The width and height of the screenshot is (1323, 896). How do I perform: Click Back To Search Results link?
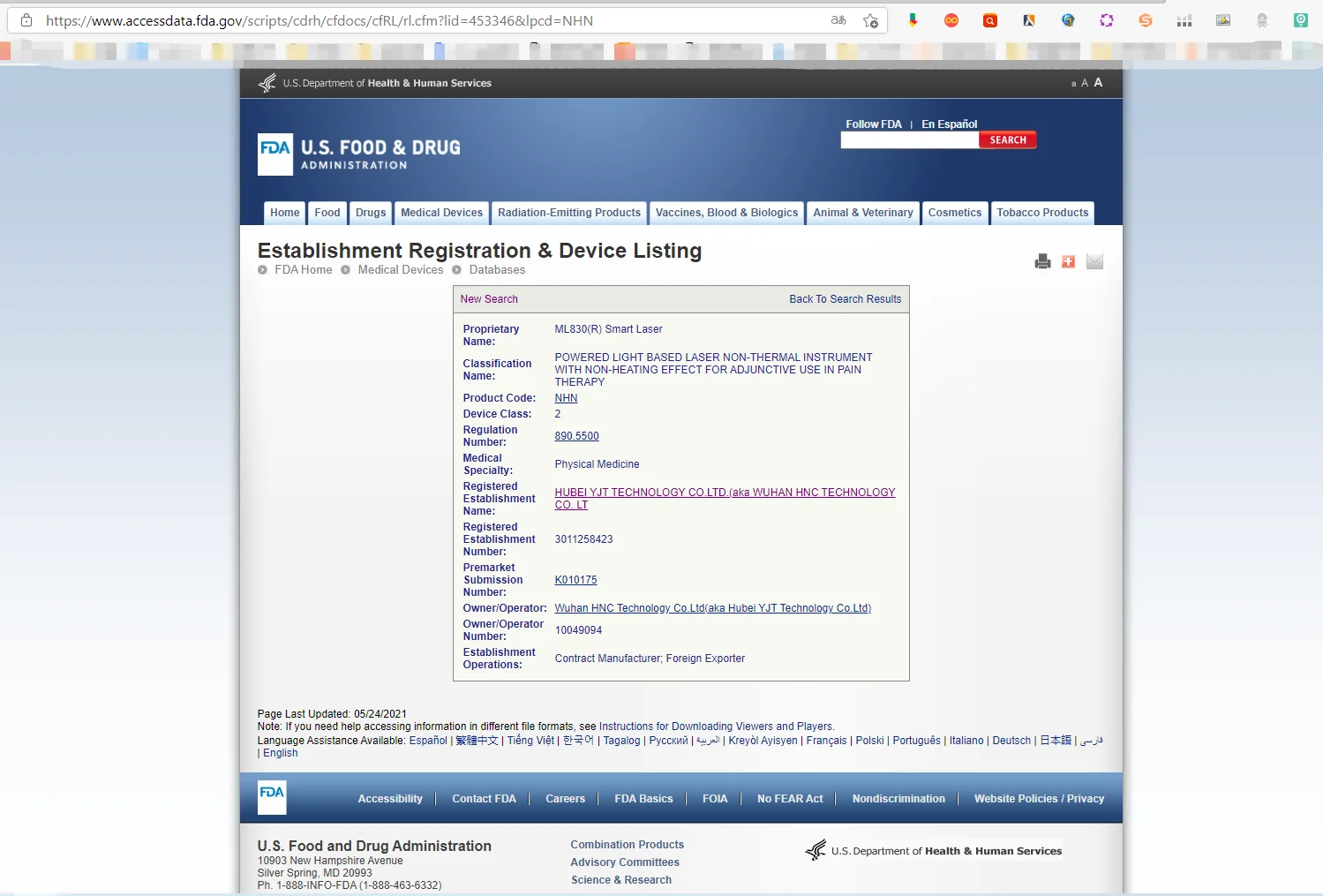click(x=846, y=299)
